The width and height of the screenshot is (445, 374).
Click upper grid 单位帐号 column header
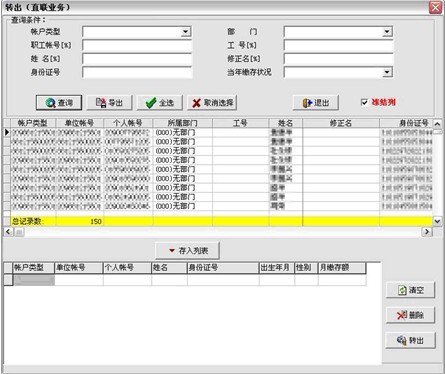[79, 123]
